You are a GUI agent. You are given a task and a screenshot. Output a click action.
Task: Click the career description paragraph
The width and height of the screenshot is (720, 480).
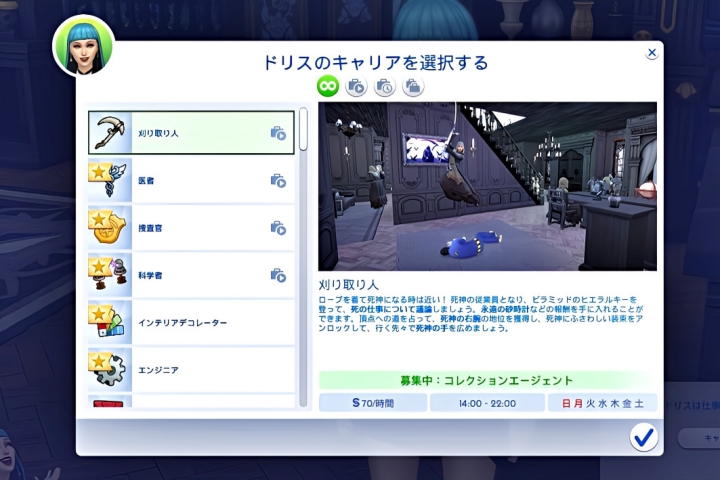480,314
